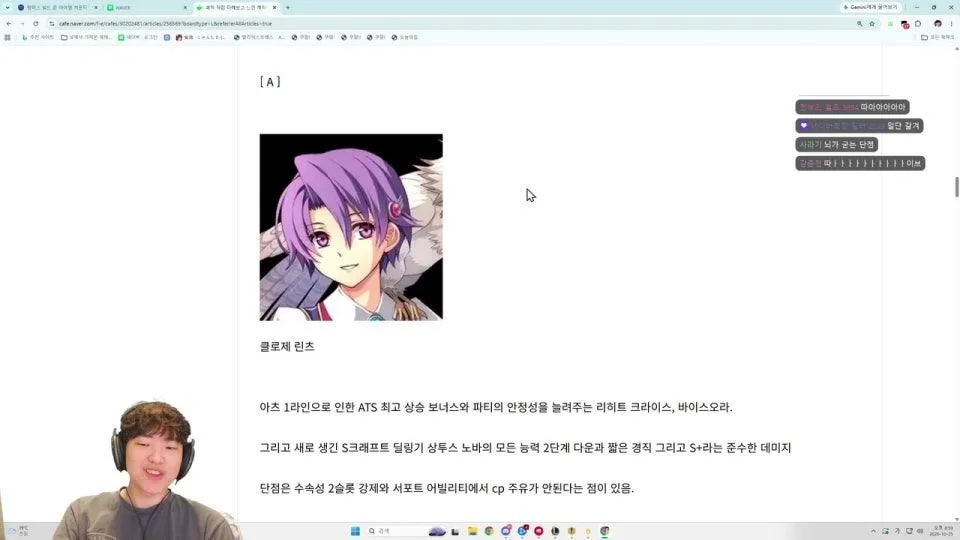Open the volume control in system tray
The width and height of the screenshot is (960, 540).
point(920,531)
